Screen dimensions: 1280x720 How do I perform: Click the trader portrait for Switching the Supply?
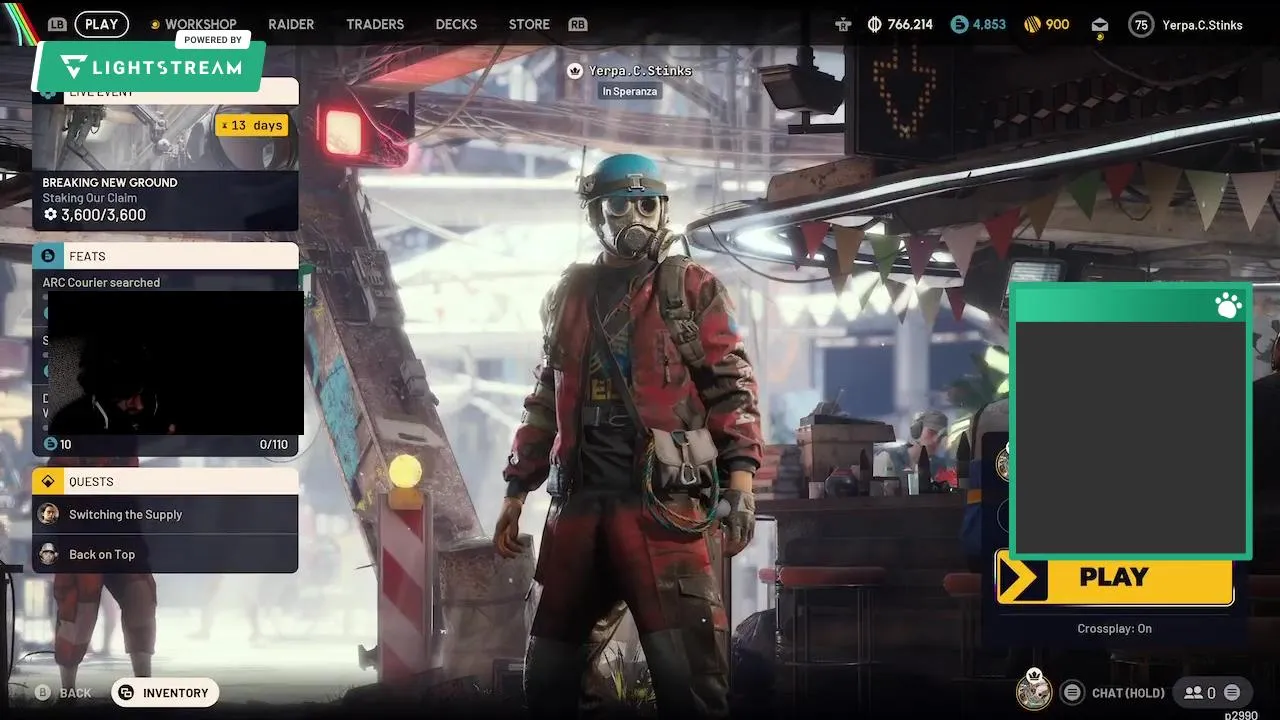click(x=48, y=514)
